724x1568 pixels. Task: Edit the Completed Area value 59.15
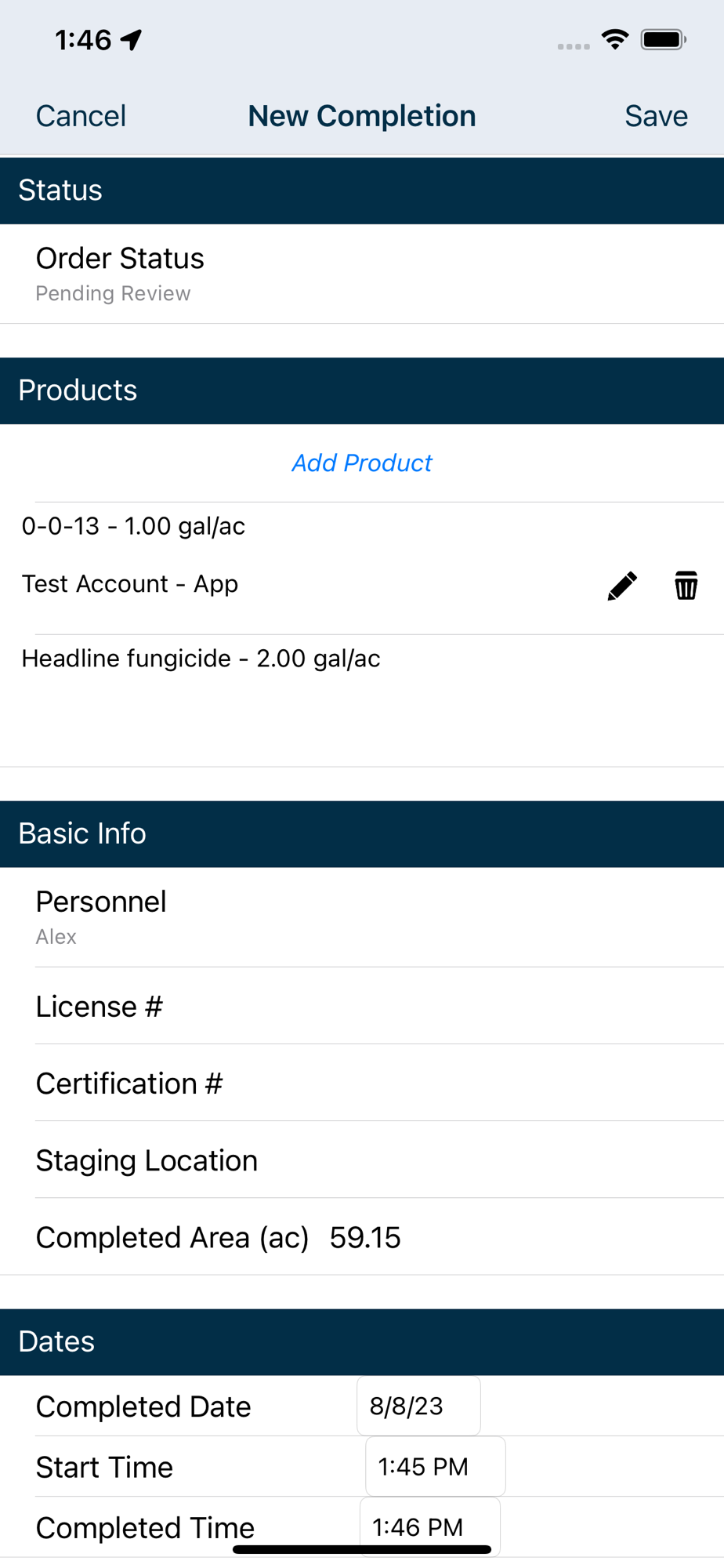365,1237
